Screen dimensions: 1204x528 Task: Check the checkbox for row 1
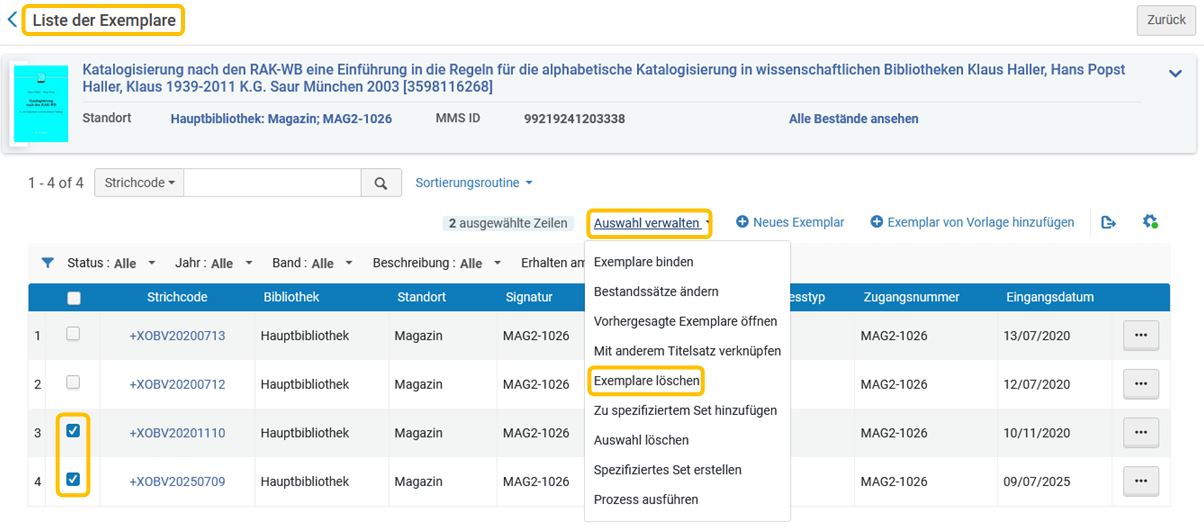73,334
